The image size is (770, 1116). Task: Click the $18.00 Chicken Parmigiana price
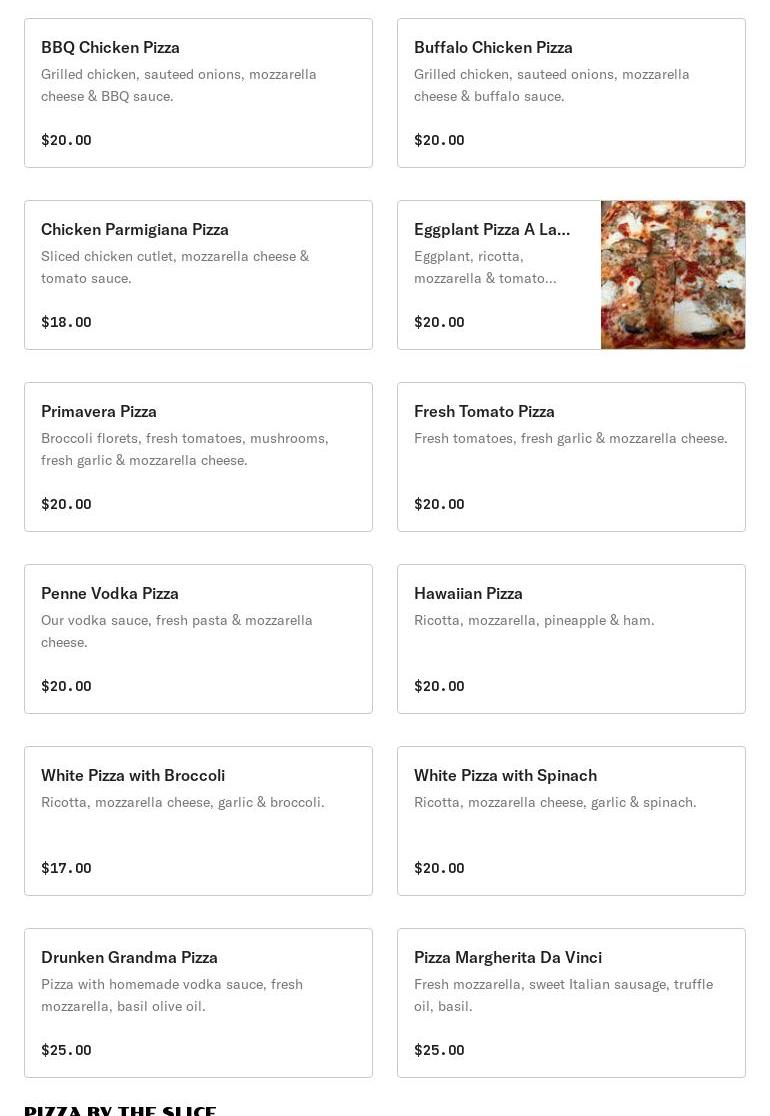coord(66,322)
